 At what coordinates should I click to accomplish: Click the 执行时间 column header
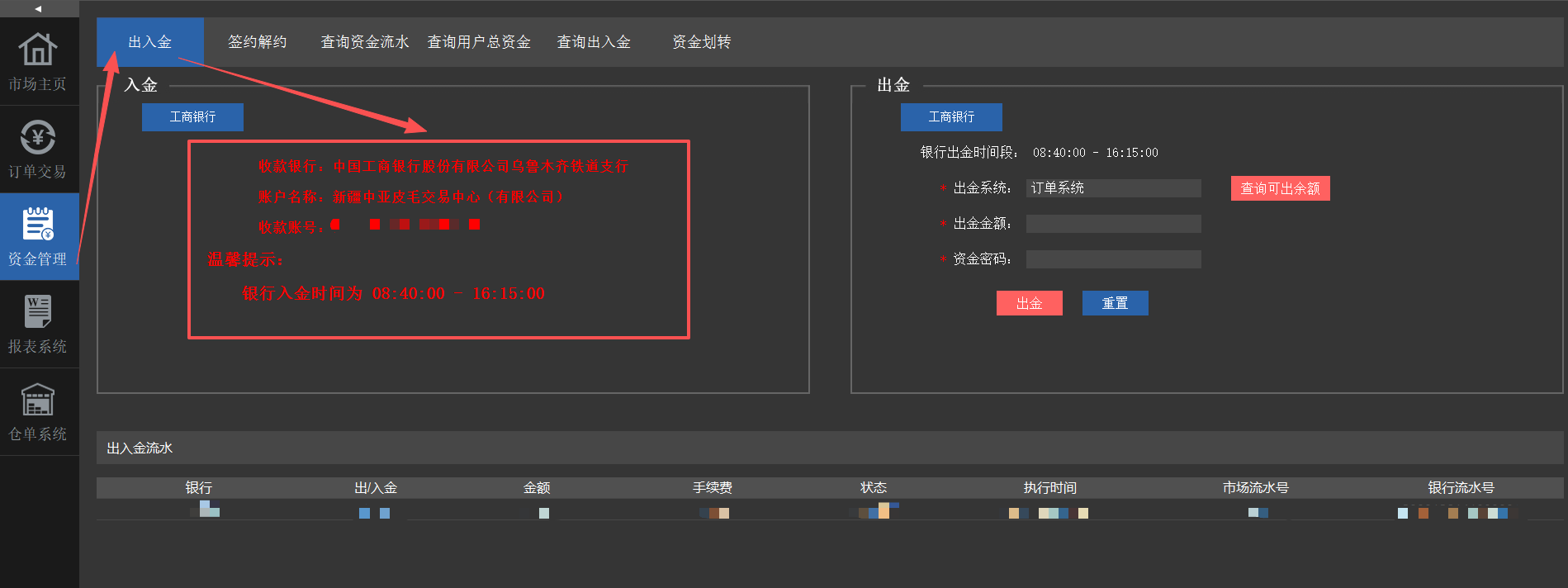pos(1050,488)
